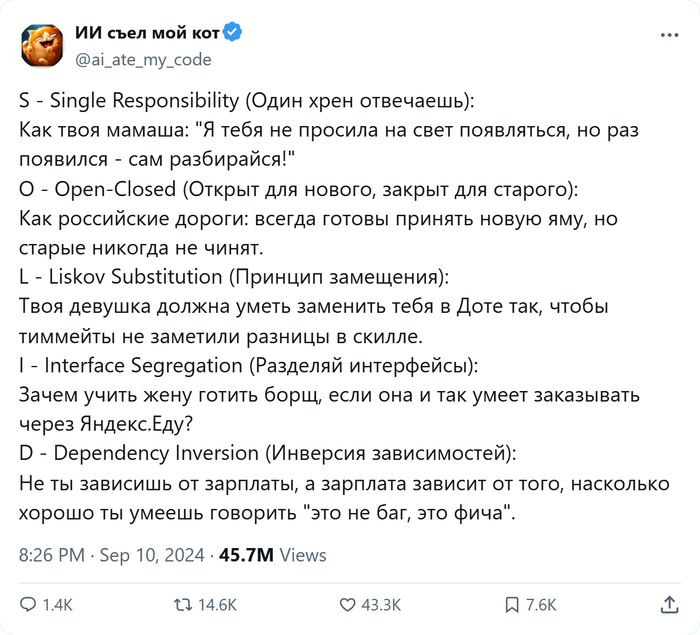Viewport: 700px width, 635px height.
Task: Open the cat profile avatar
Action: 42,46
